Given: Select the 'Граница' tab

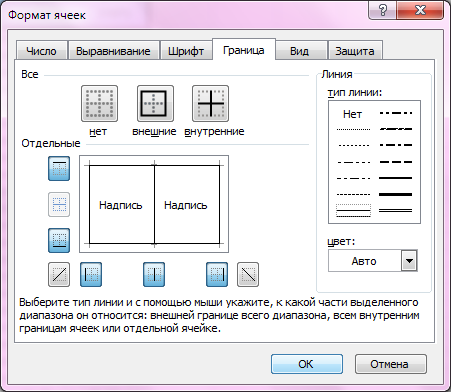Looking at the screenshot, I should point(244,50).
